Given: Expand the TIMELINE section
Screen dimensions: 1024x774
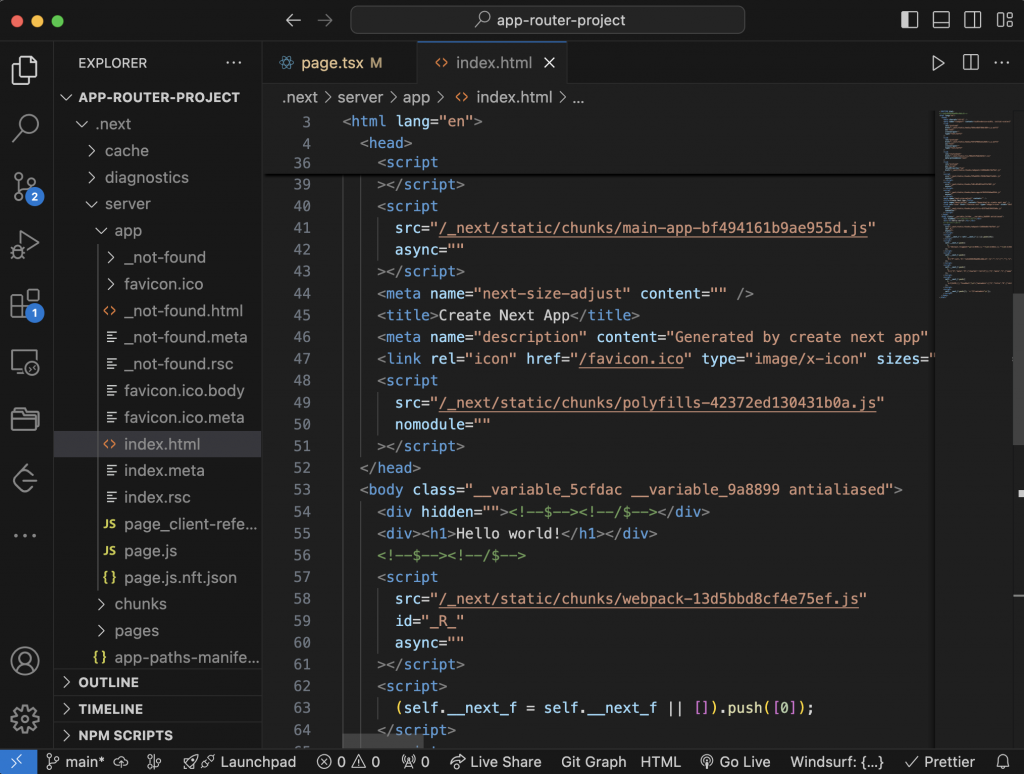Looking at the screenshot, I should tap(157, 709).
